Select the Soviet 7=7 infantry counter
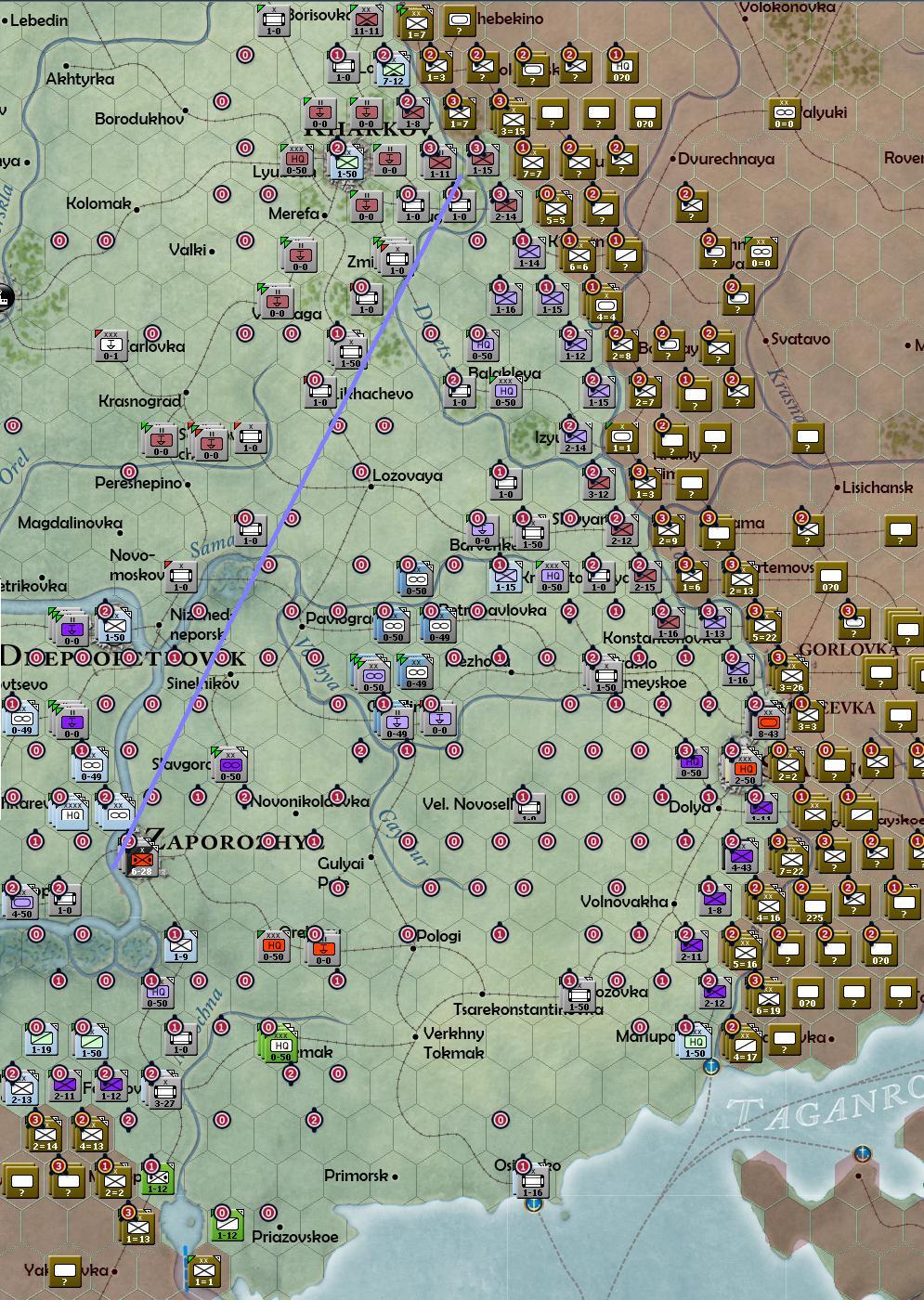This screenshot has height=1300, width=924. [x=532, y=163]
